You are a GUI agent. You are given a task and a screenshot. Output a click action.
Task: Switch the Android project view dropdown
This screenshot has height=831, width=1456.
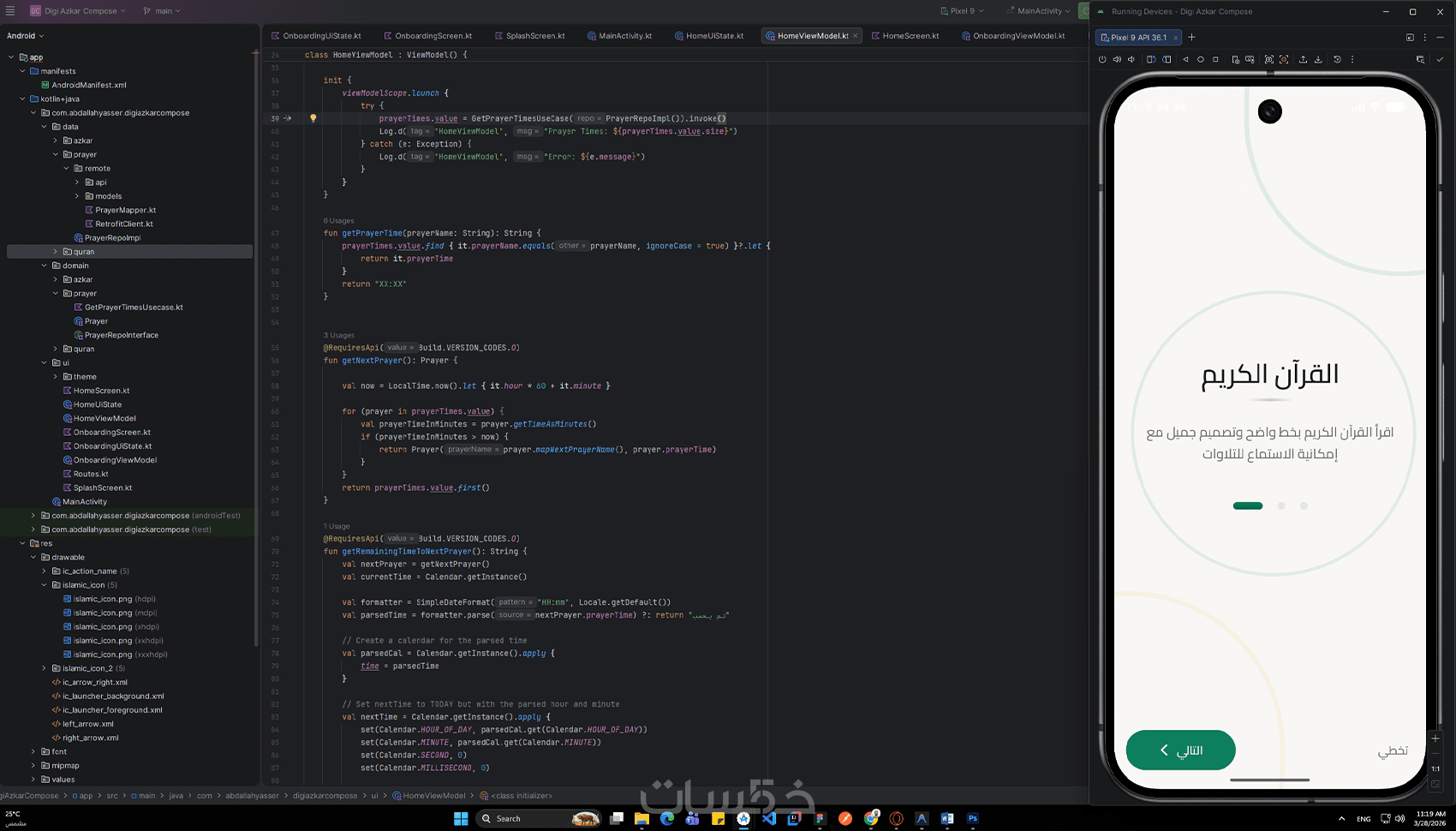(x=26, y=36)
